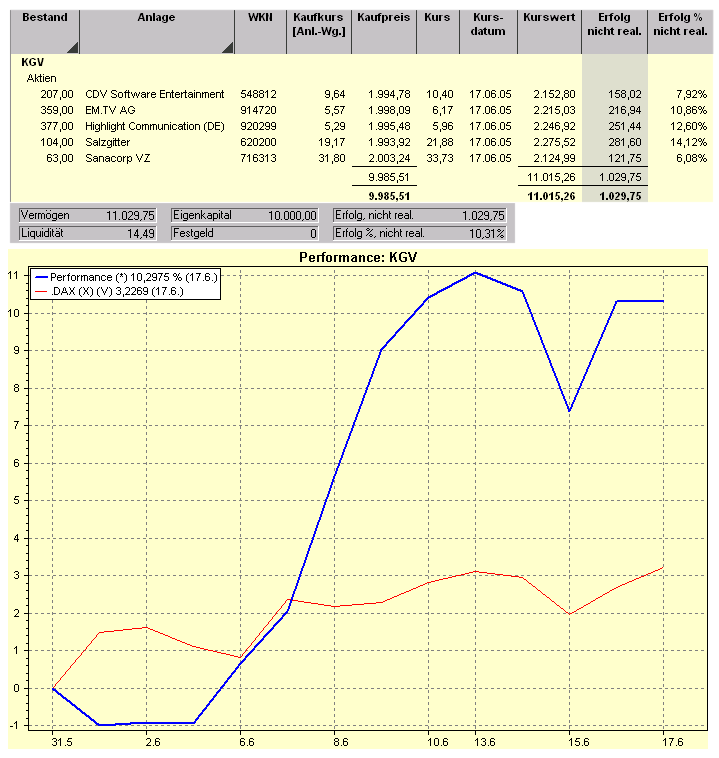Select the Sanacorp VZ row
Image resolution: width=719 pixels, height=758 pixels.
362,158
